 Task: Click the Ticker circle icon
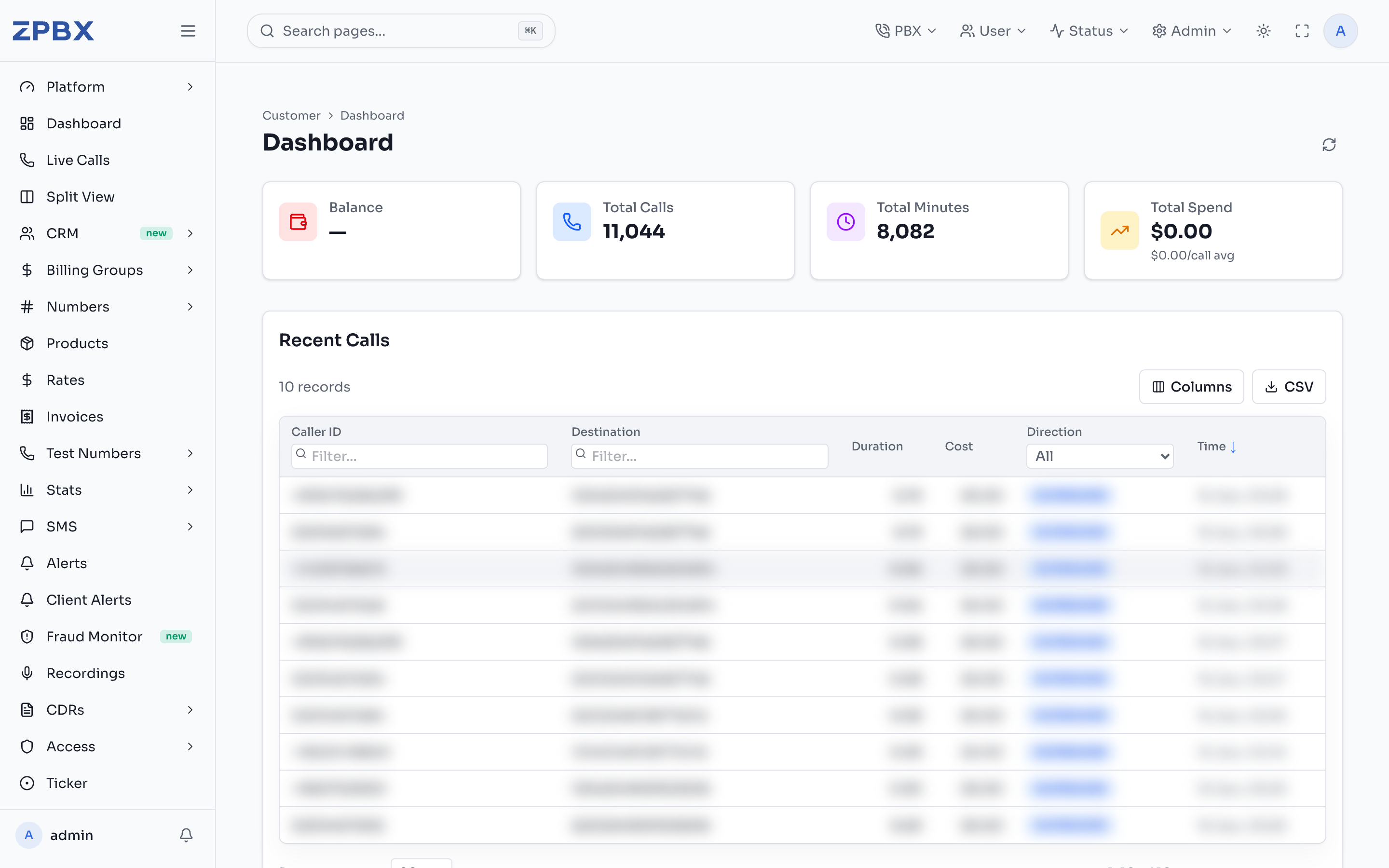click(27, 783)
